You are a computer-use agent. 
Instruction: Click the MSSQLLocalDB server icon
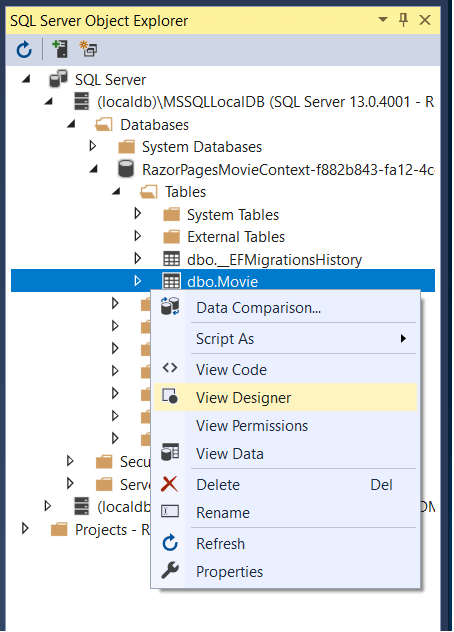click(82, 101)
